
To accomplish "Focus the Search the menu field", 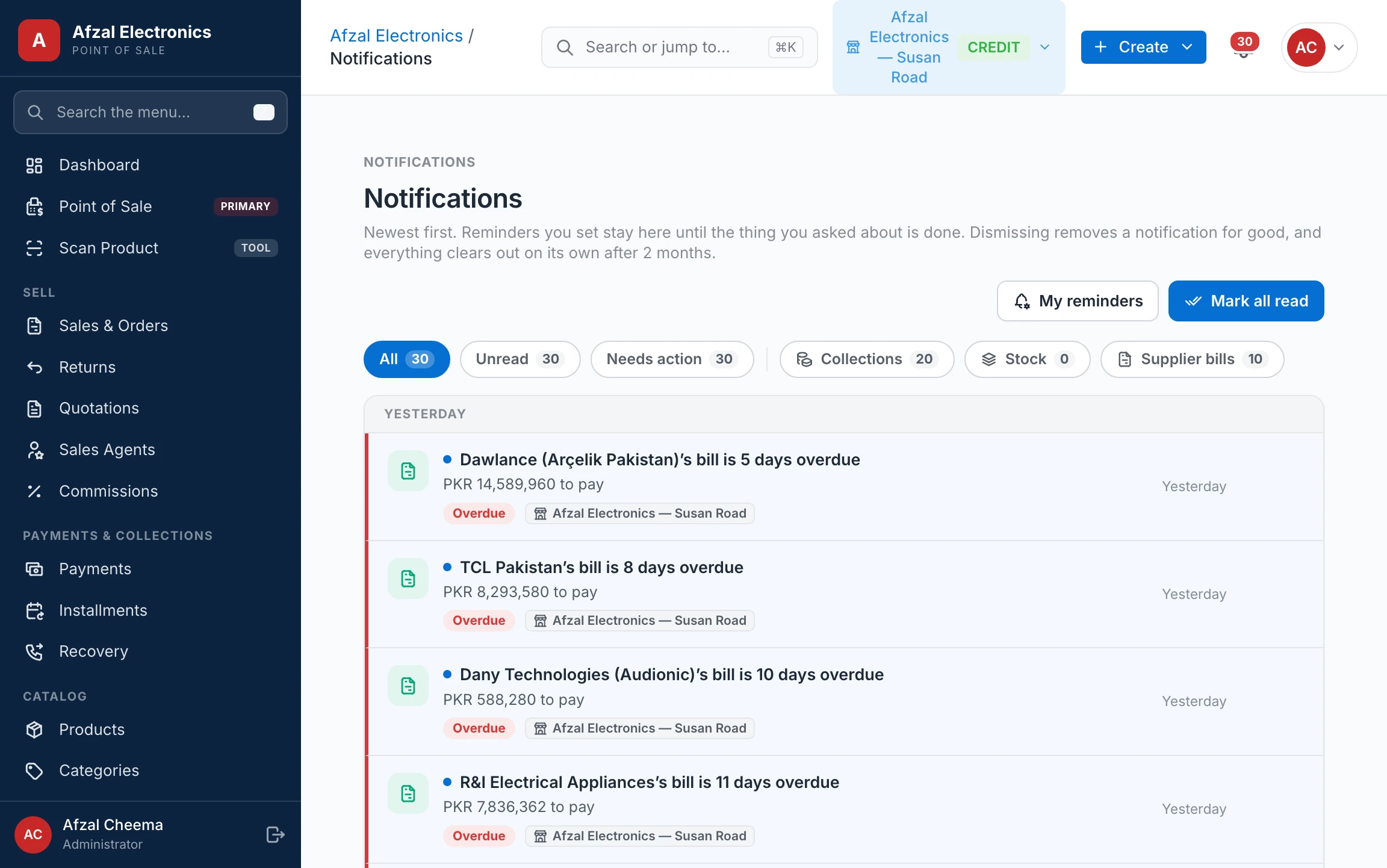I will 150,113.
